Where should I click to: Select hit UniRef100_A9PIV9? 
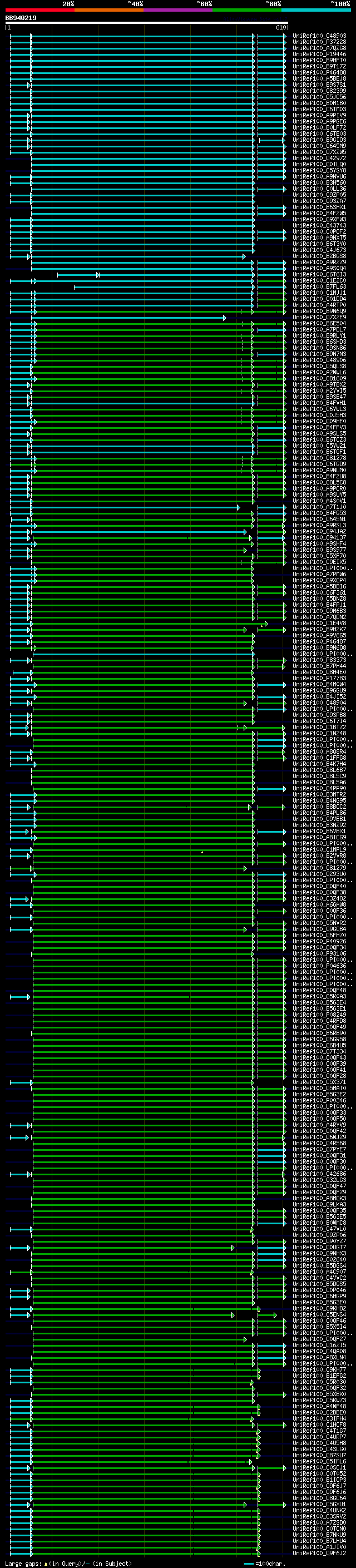[319, 116]
